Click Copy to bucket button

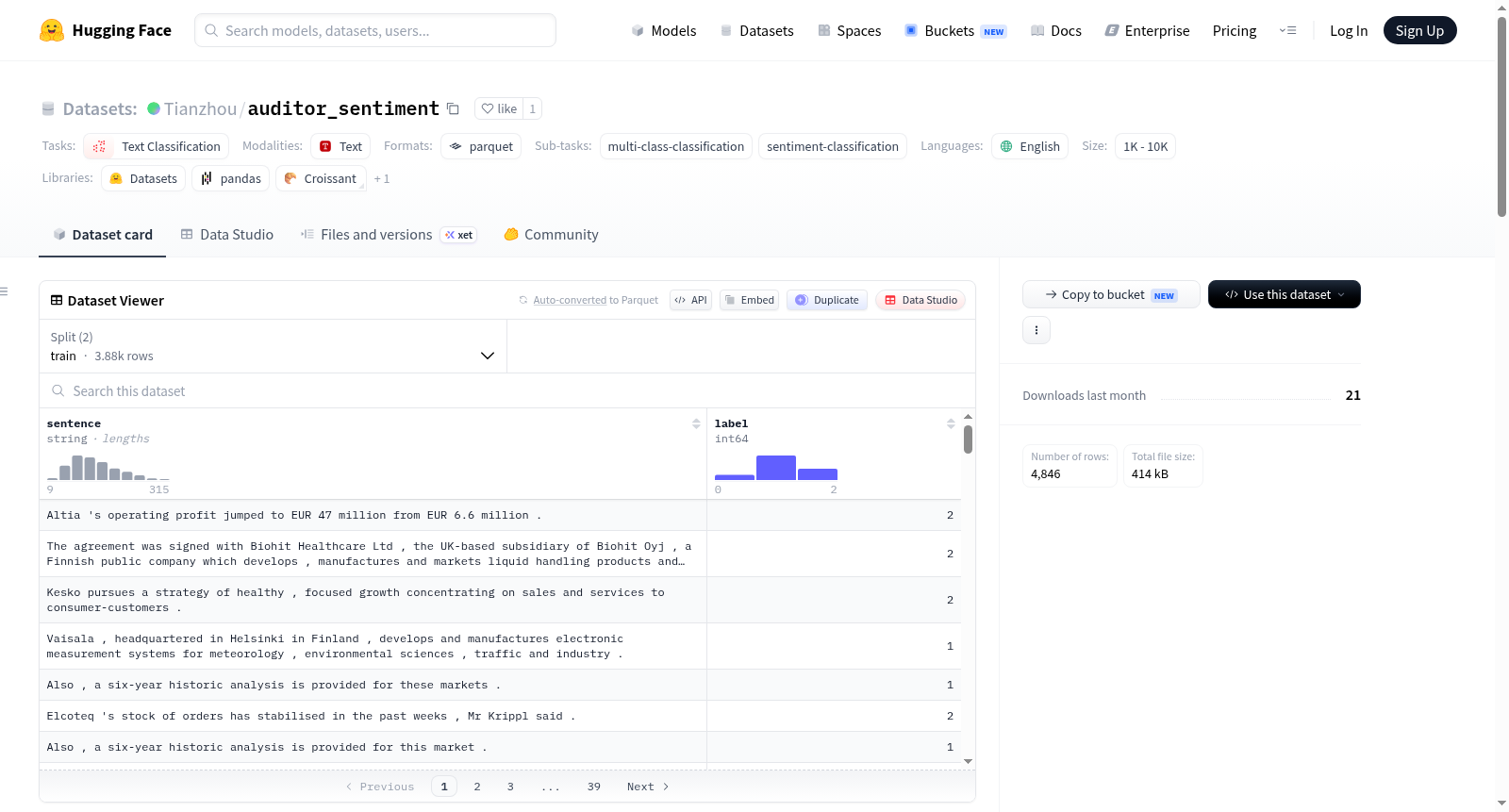[1111, 294]
